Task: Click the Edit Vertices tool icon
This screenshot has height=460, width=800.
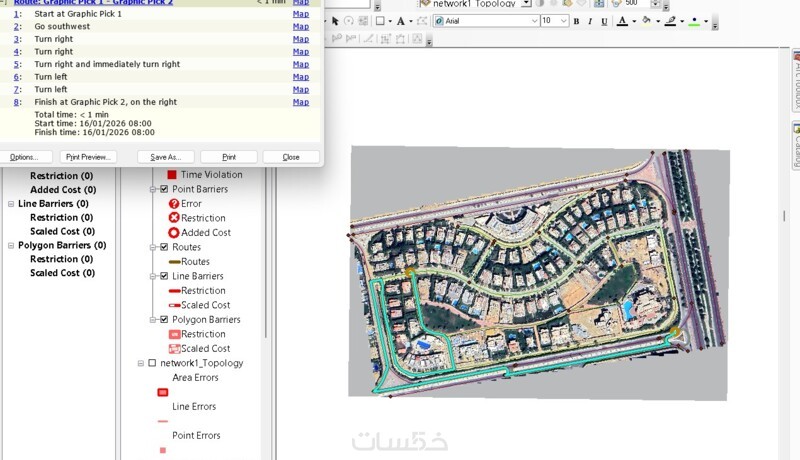Action: click(422, 21)
